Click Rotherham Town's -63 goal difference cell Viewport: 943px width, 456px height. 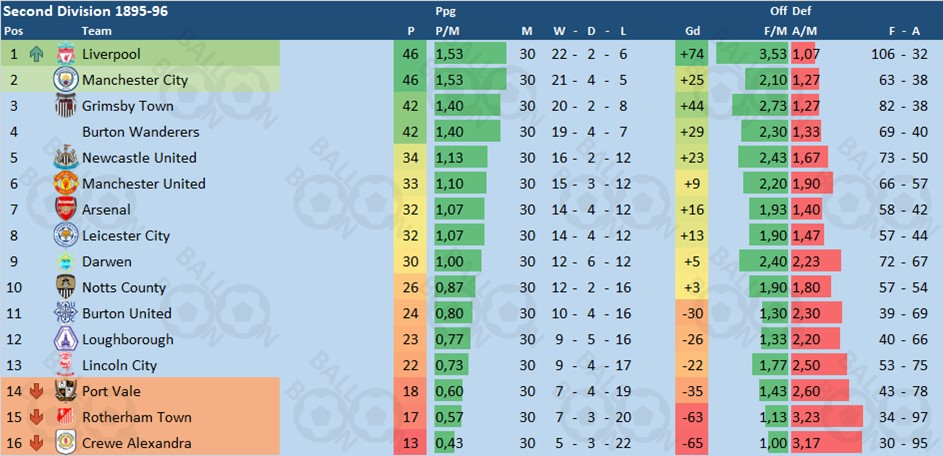click(692, 417)
